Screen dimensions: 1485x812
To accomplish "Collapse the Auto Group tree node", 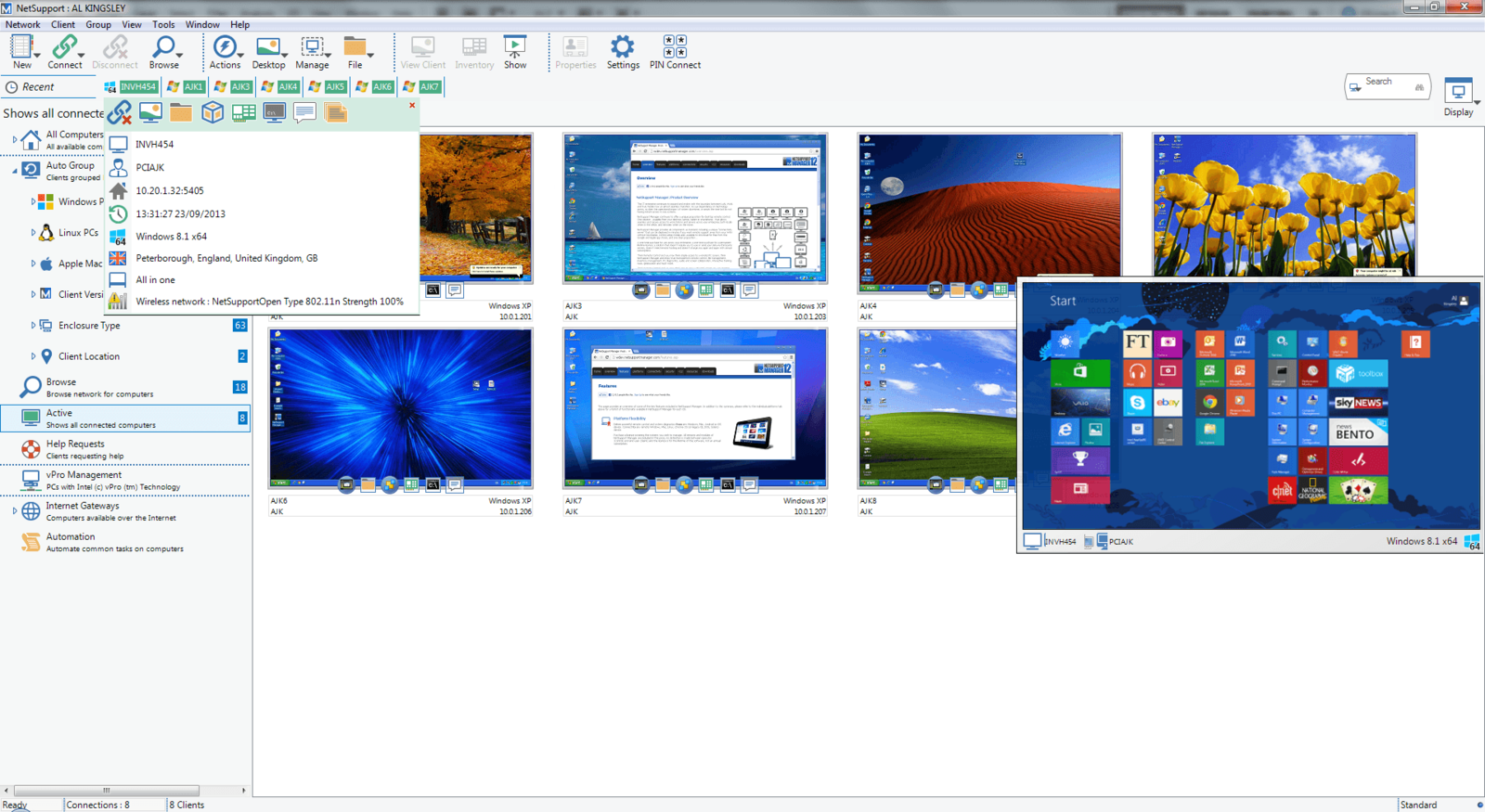I will pyautogui.click(x=14, y=171).
